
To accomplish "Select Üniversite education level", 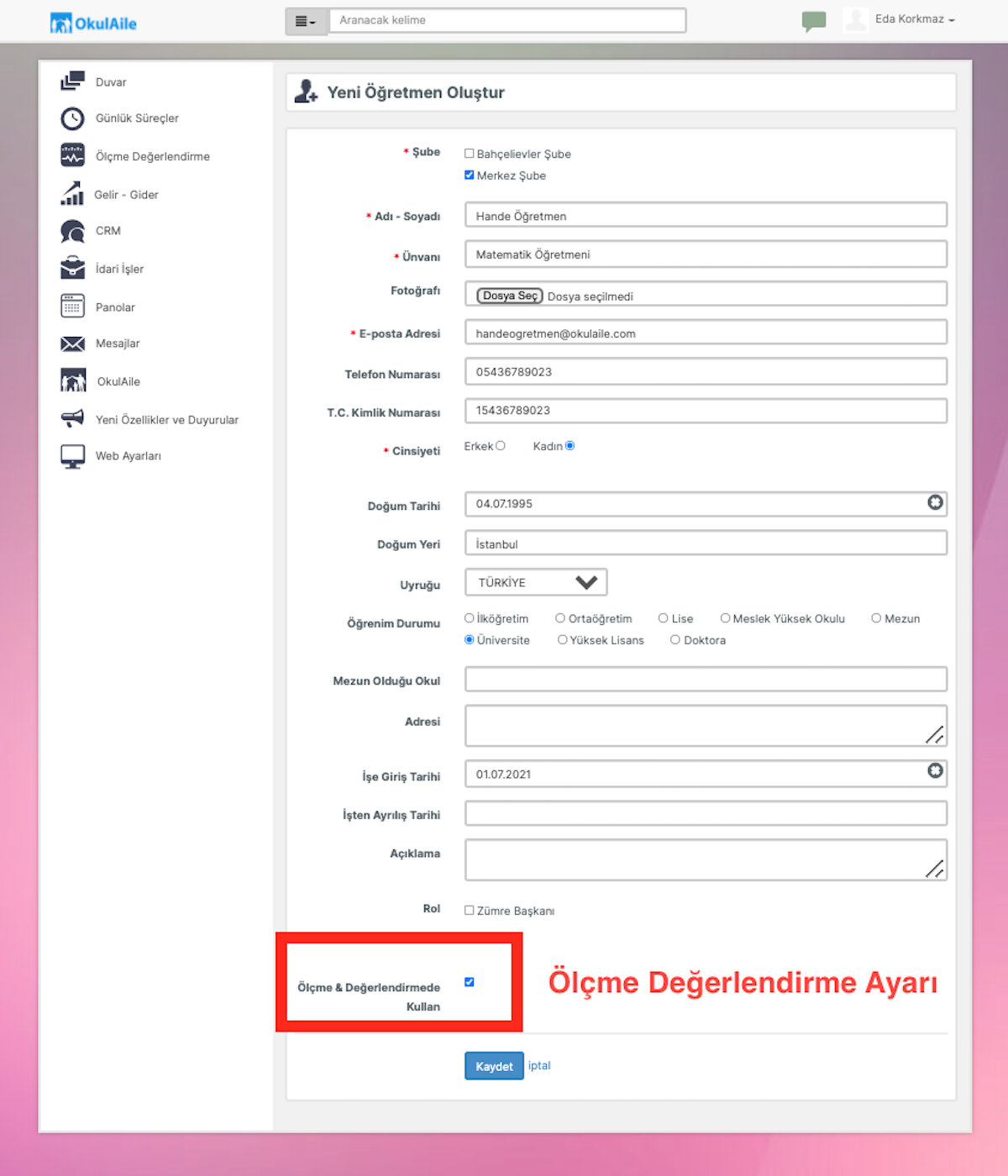I will click(x=470, y=640).
